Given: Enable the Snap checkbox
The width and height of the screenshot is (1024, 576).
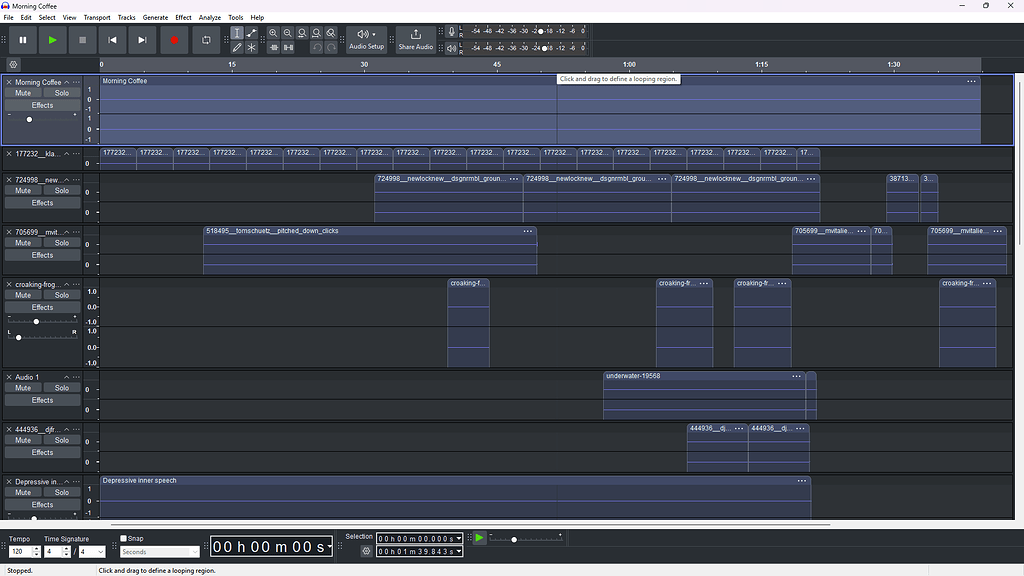Looking at the screenshot, I should click(x=122, y=538).
